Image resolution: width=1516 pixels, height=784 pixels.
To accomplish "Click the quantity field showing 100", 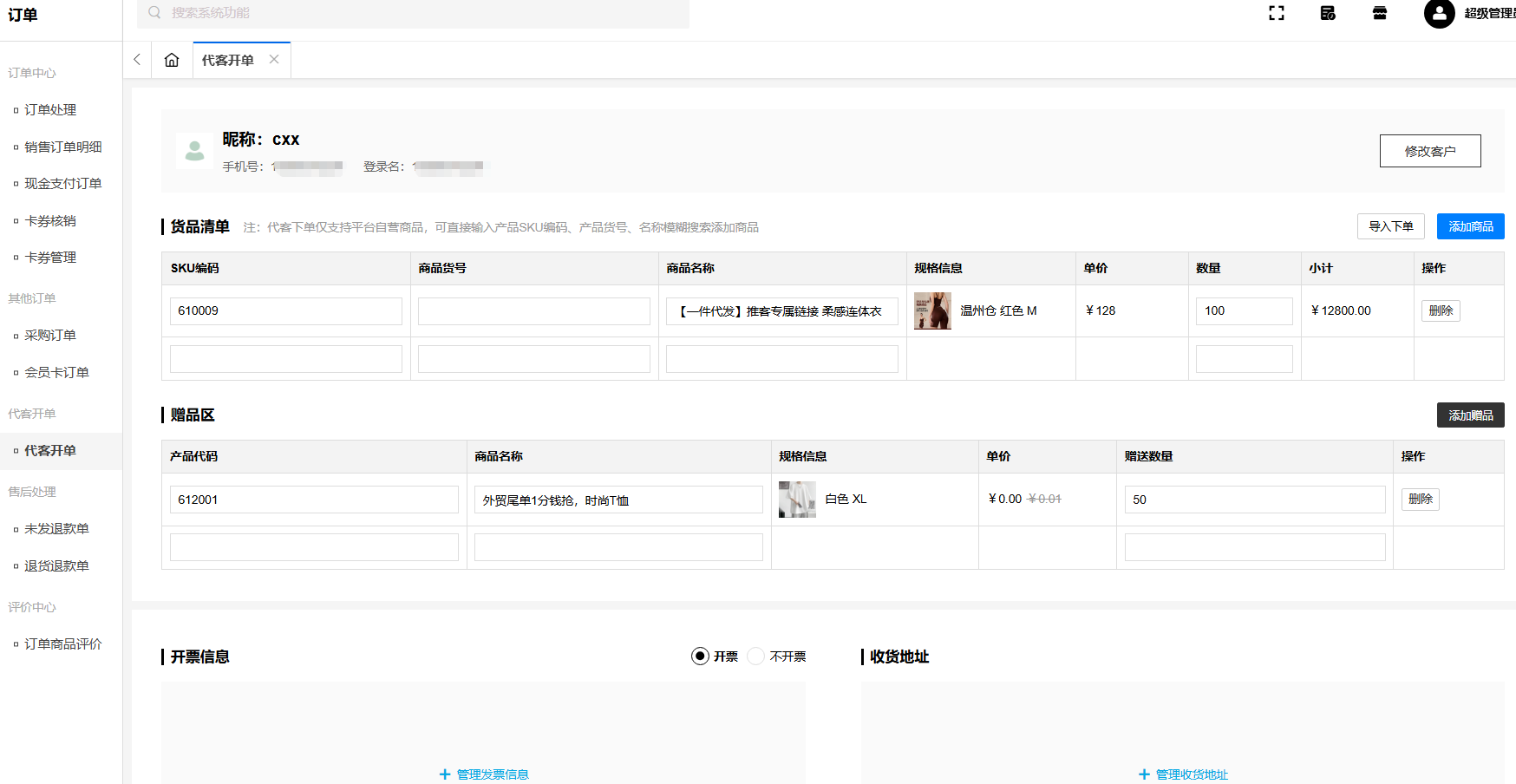I will pos(1244,310).
